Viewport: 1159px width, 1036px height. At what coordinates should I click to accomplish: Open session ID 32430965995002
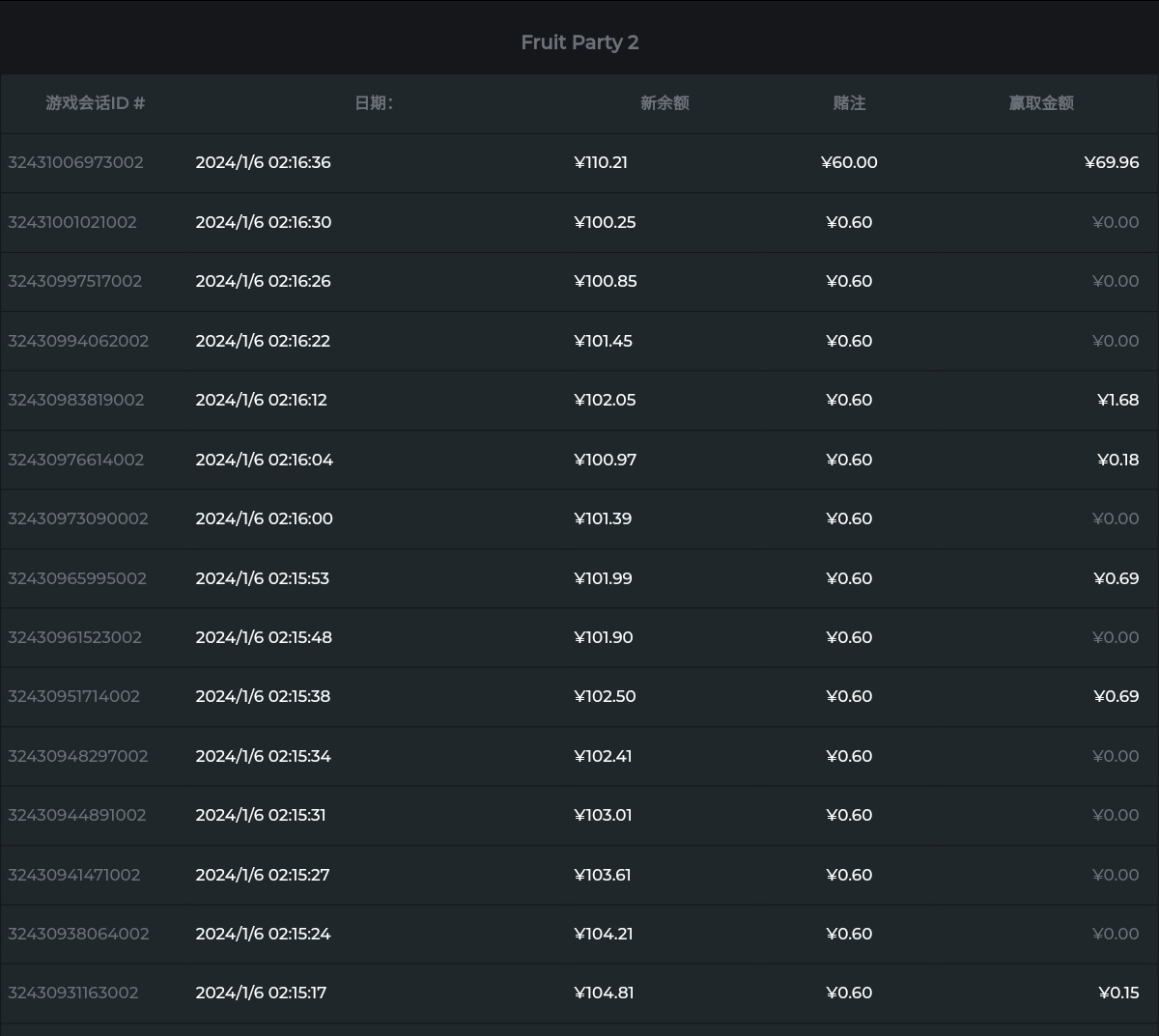point(77,578)
